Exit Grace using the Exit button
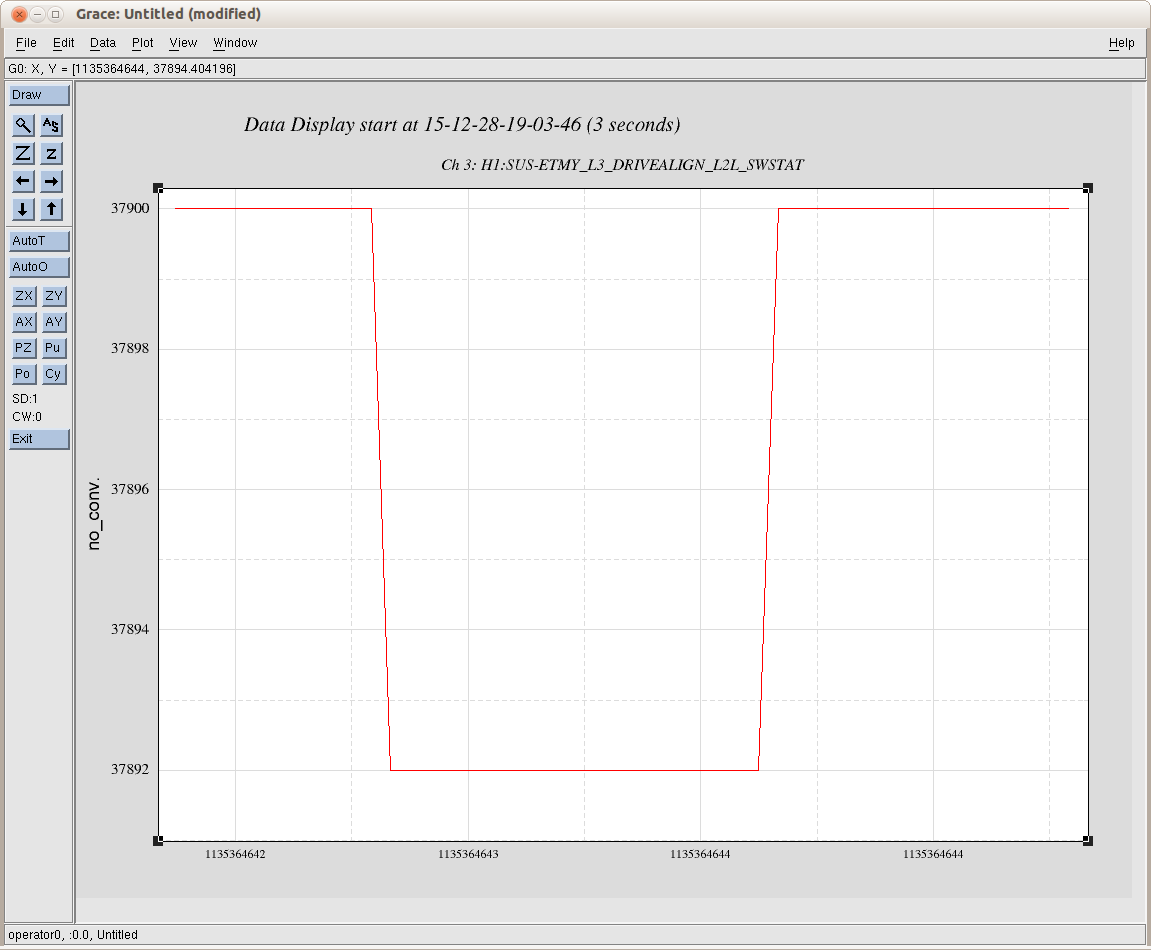 (39, 439)
